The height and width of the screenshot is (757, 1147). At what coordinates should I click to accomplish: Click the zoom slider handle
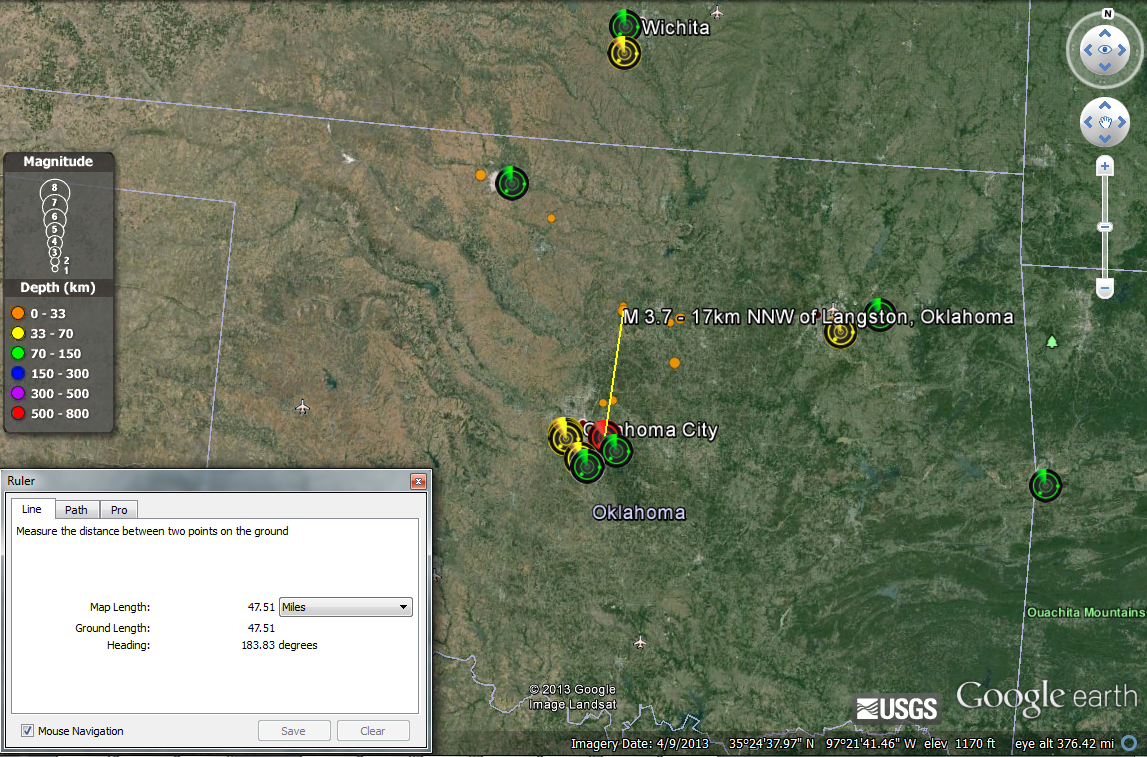(1105, 227)
